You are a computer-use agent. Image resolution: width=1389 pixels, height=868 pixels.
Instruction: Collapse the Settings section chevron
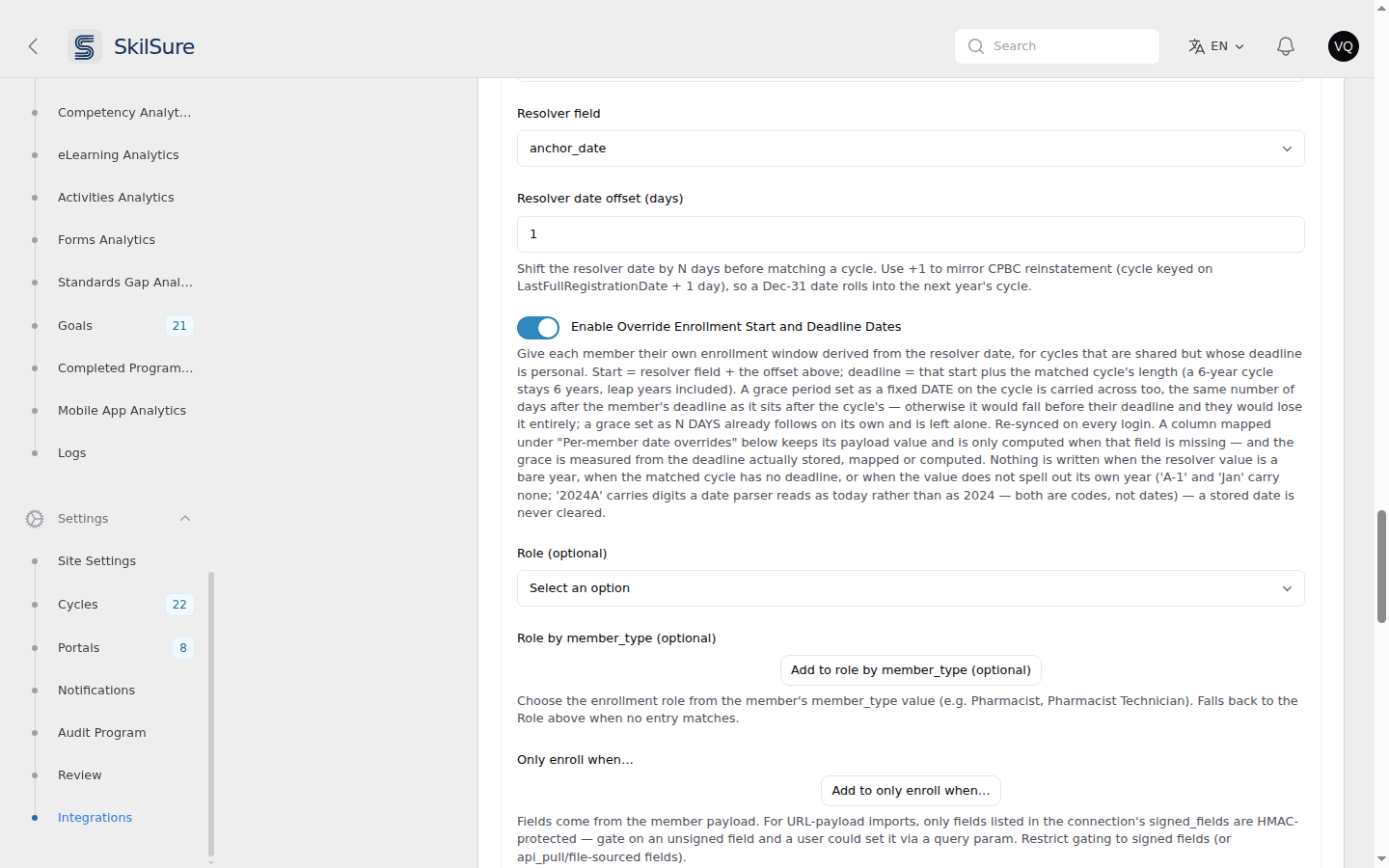pyautogui.click(x=185, y=519)
